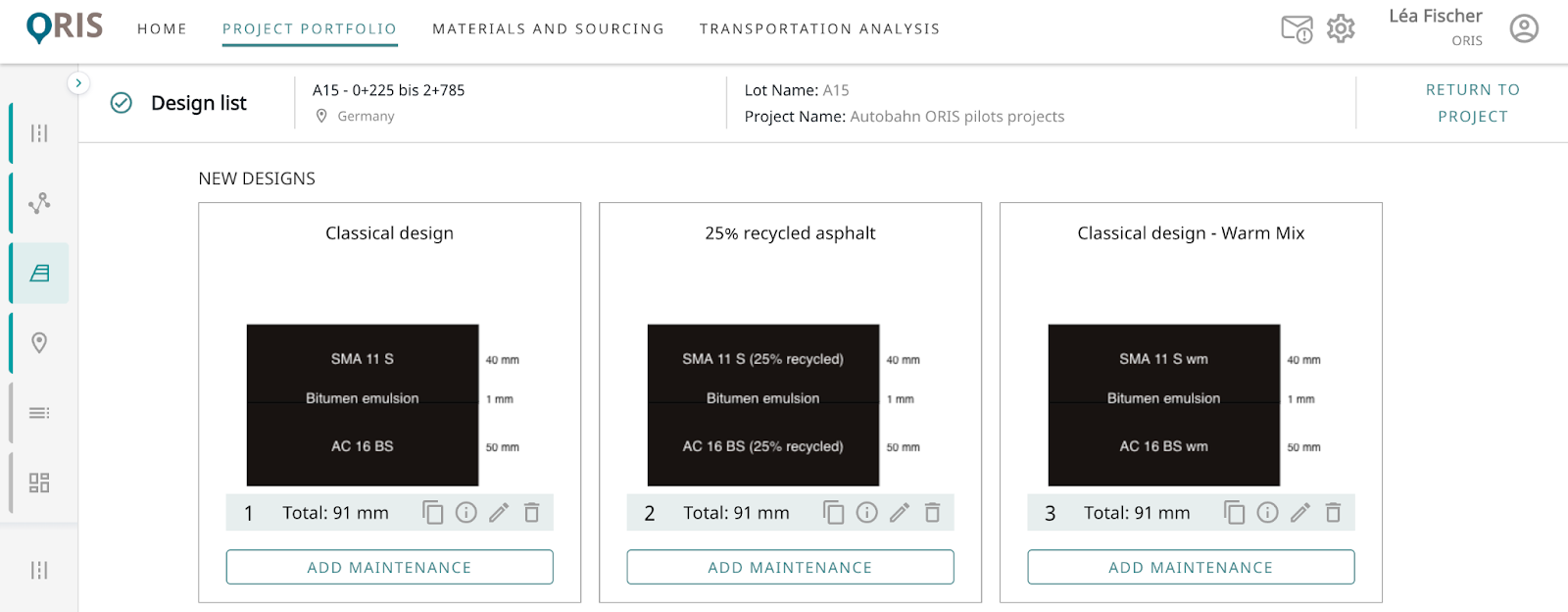Click the ORIS logo
The image size is (1568, 612).
(65, 27)
